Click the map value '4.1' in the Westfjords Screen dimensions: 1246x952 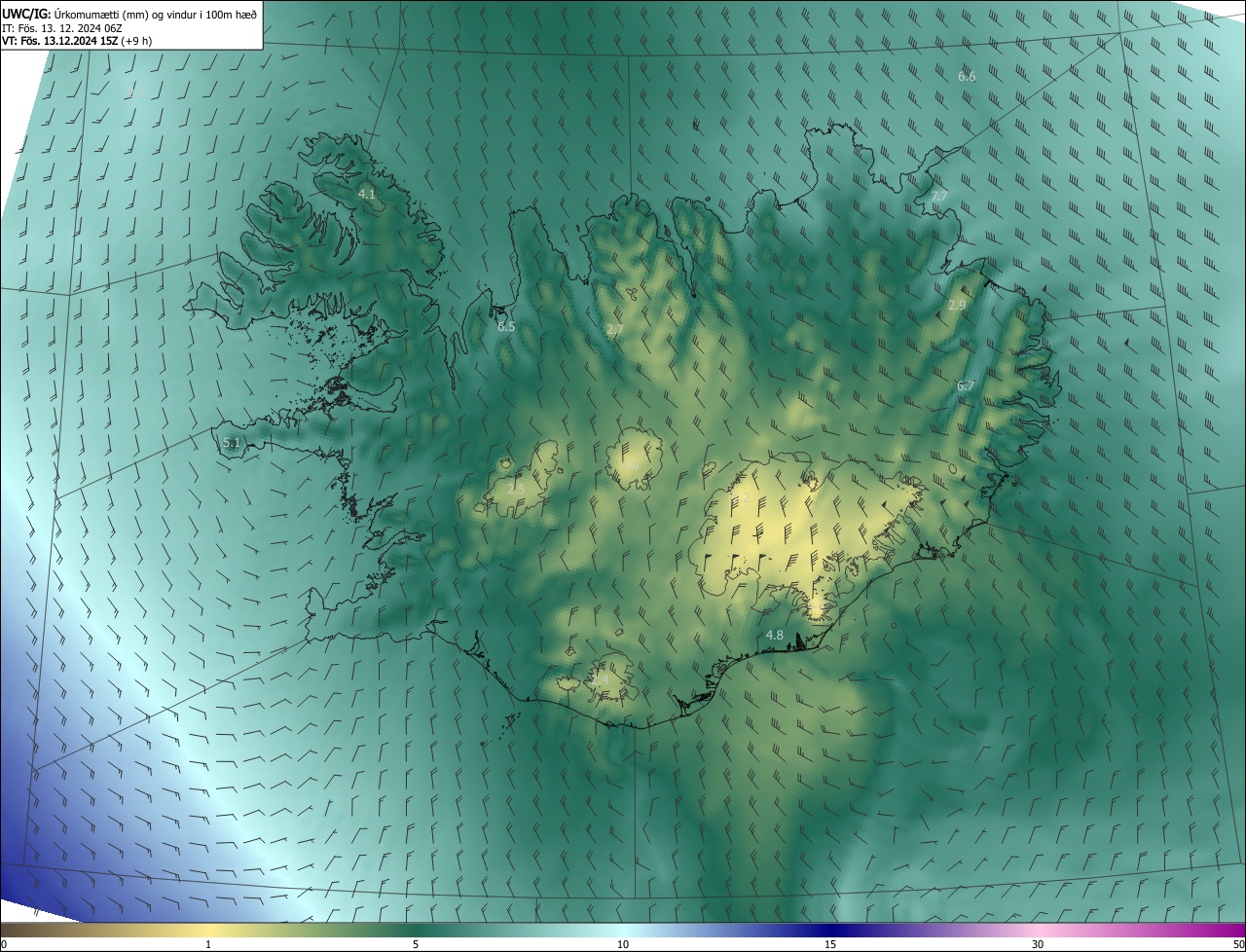pyautogui.click(x=367, y=195)
